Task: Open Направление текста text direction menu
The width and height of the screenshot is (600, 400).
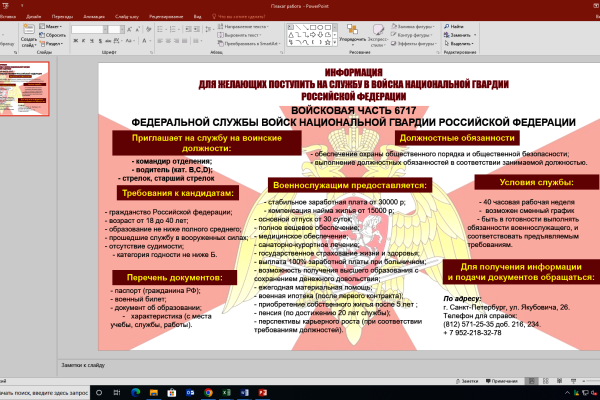Action: point(243,26)
